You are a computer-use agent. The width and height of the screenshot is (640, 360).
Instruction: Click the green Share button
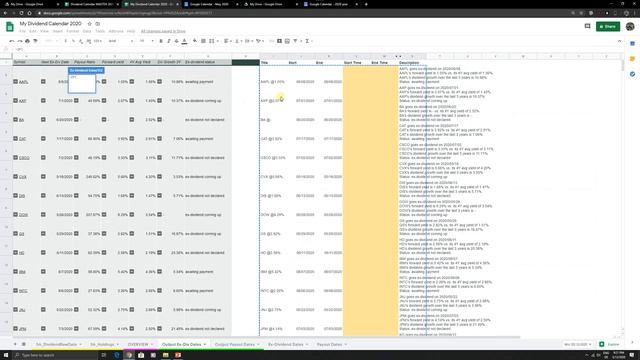pos(608,27)
